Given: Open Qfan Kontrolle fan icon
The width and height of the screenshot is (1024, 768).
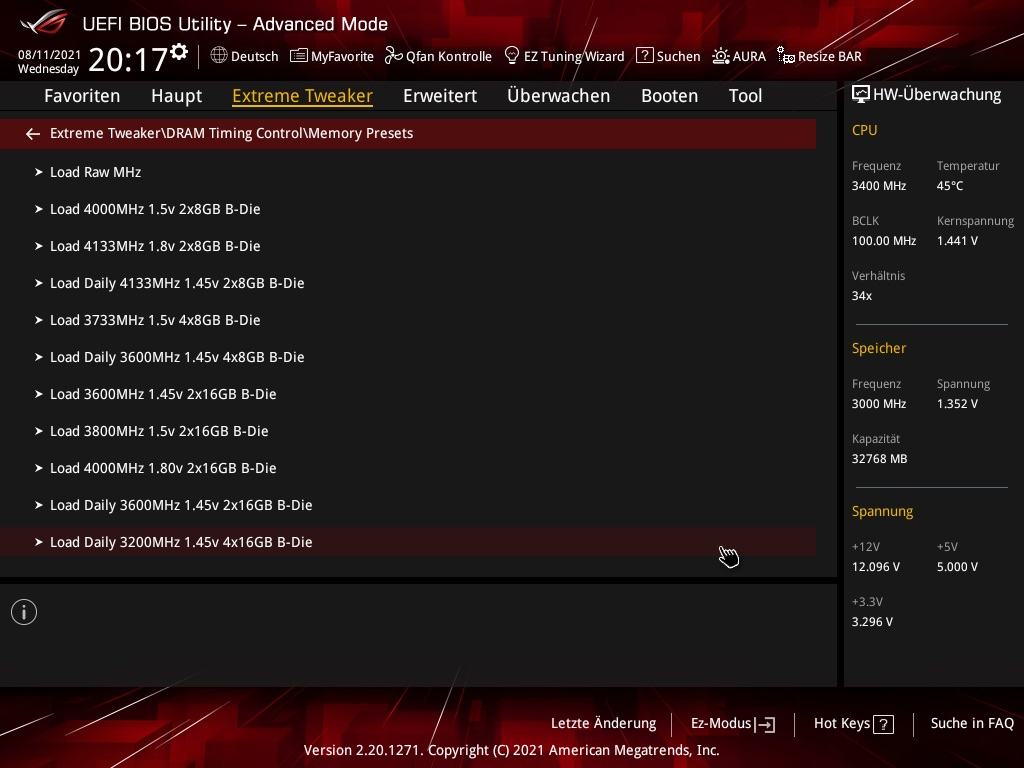Looking at the screenshot, I should tap(393, 56).
